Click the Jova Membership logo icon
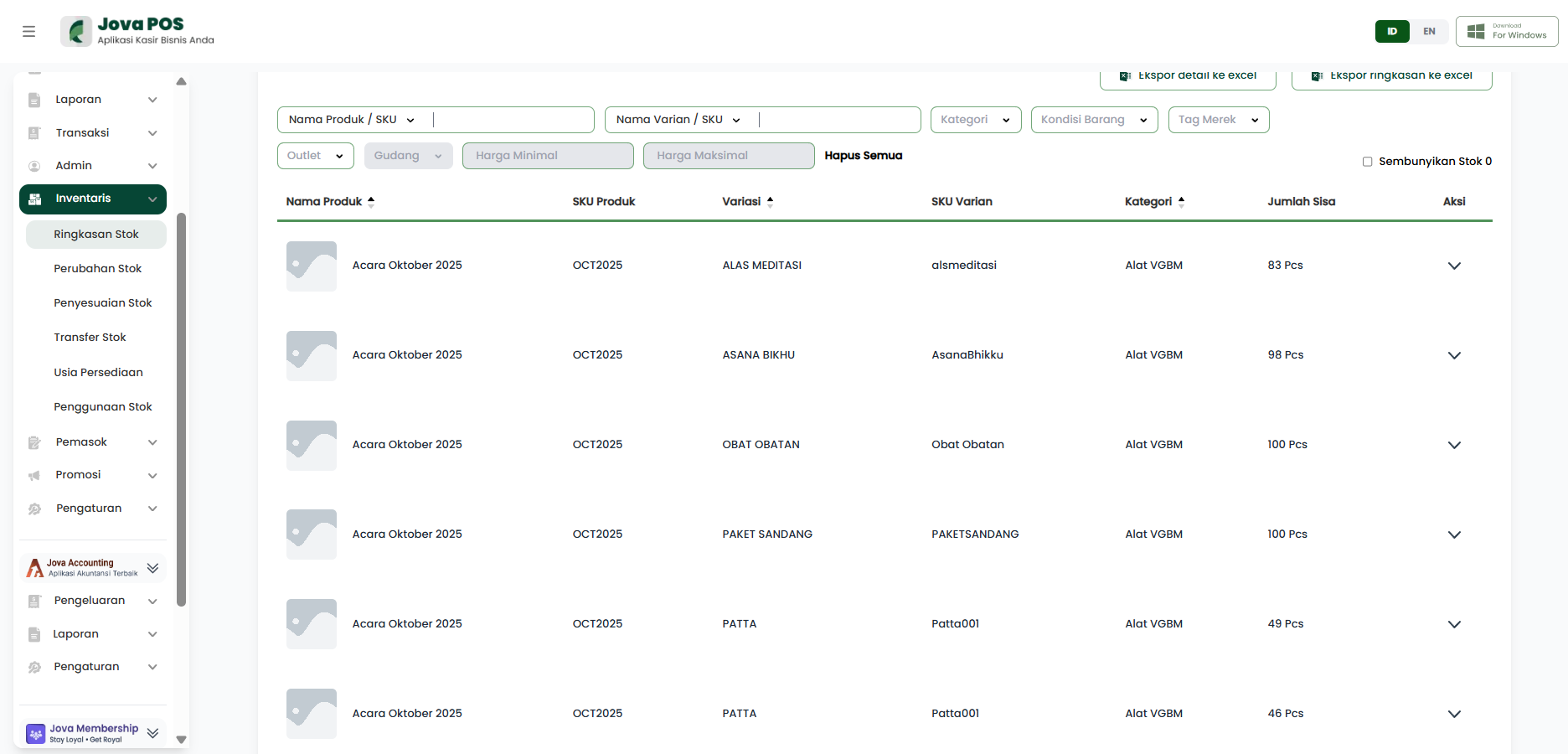Screen dimensions: 1568x754 click(x=35, y=734)
